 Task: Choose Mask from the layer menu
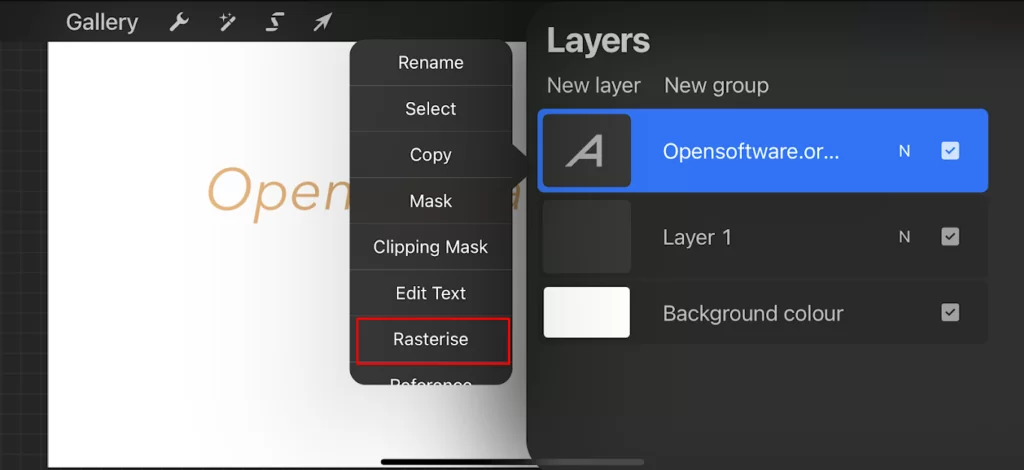coord(430,201)
